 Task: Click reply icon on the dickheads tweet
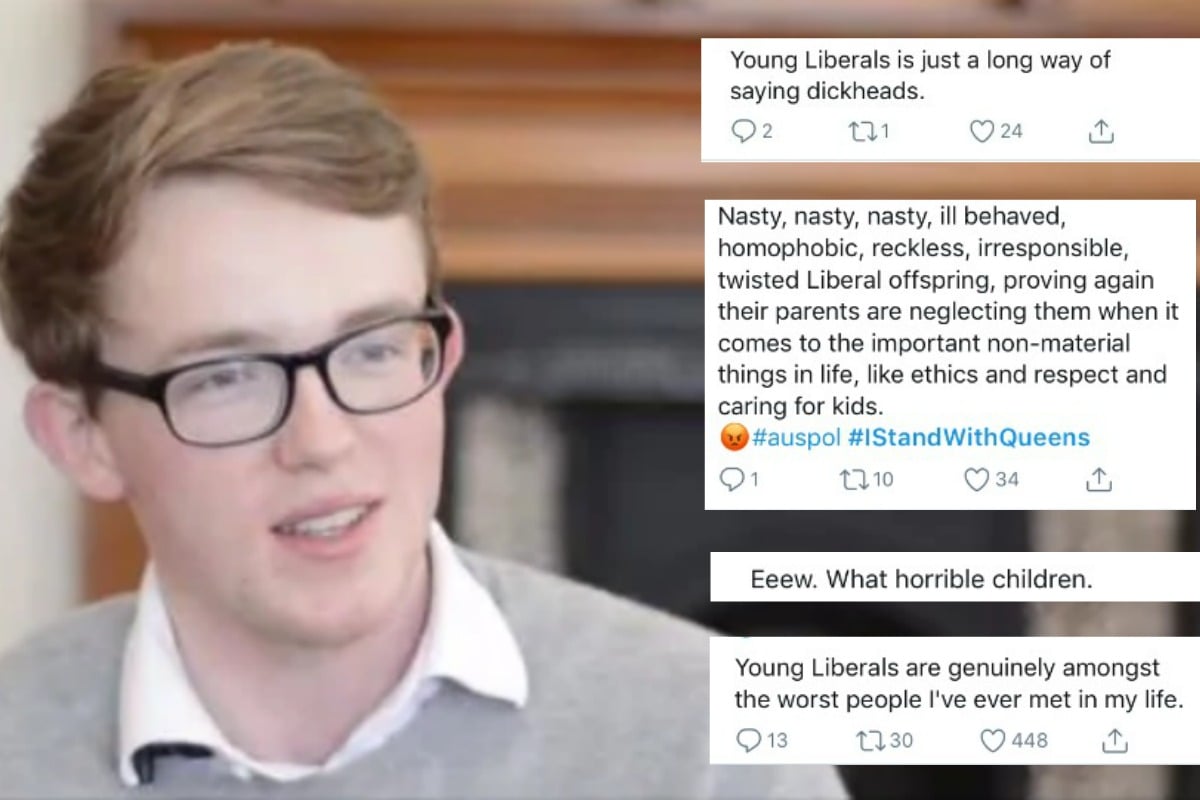pyautogui.click(x=743, y=131)
